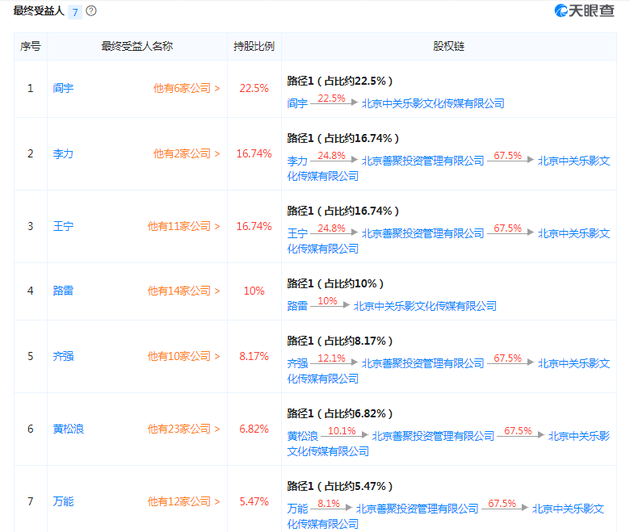
Task: Select 王宁 in the beneficiary name column
Action: (63, 226)
